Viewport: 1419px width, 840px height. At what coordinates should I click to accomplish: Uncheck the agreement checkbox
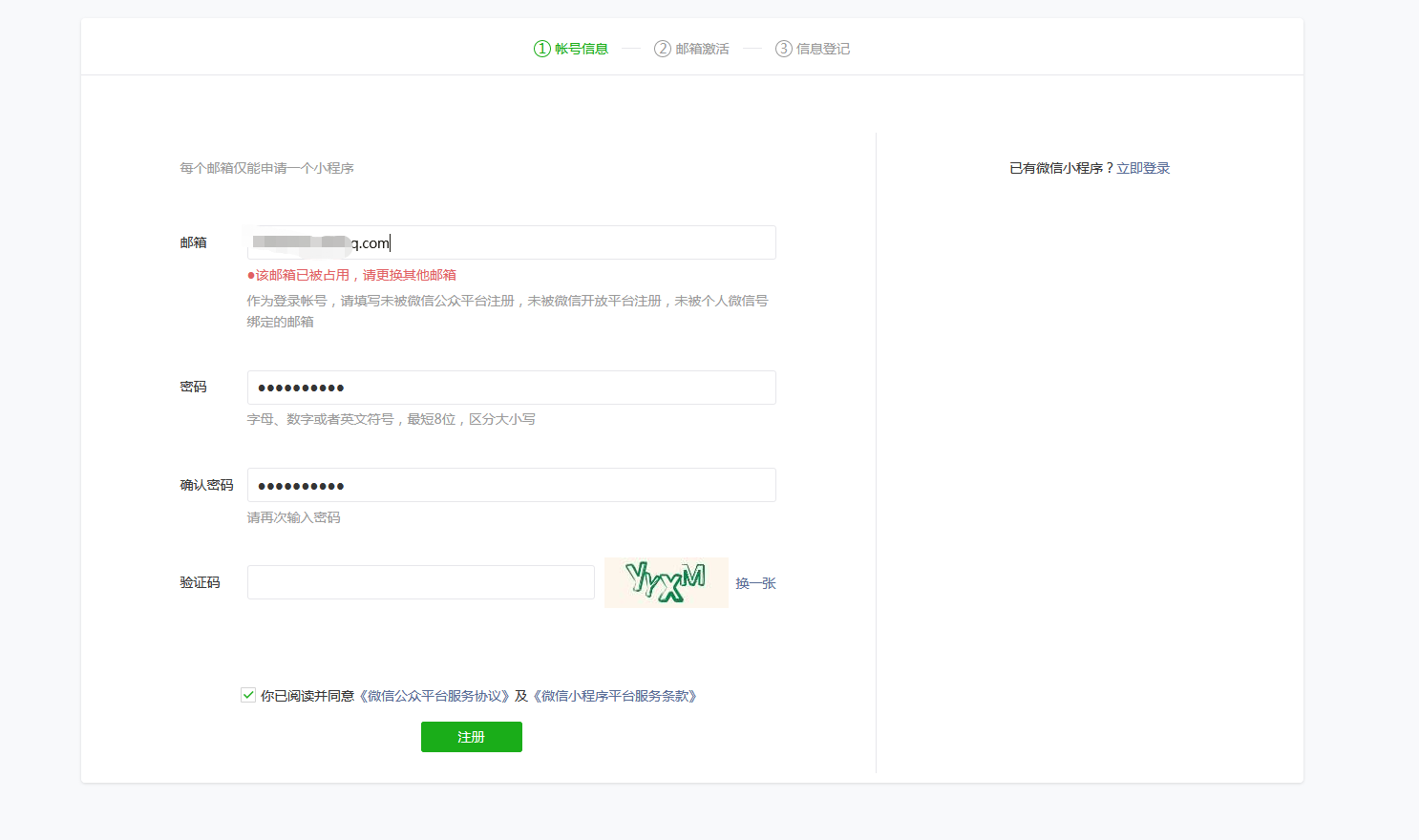click(x=248, y=695)
